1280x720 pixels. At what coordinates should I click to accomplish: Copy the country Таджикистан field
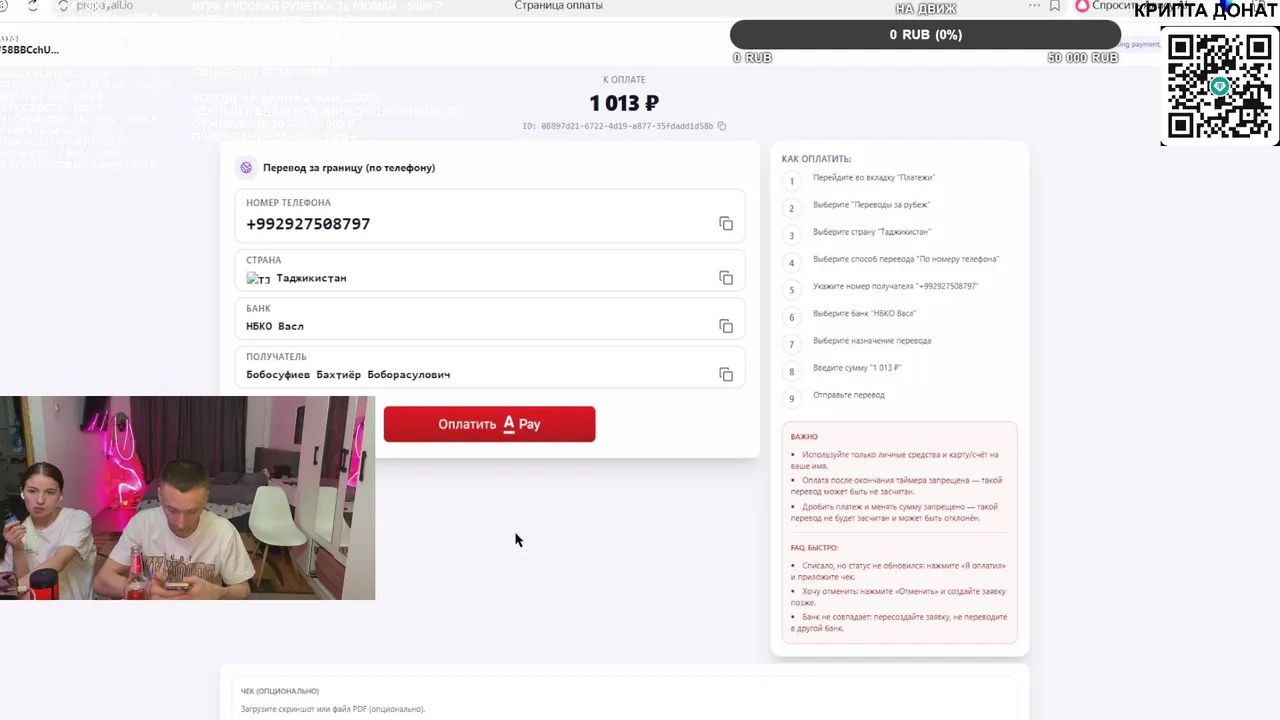[726, 278]
